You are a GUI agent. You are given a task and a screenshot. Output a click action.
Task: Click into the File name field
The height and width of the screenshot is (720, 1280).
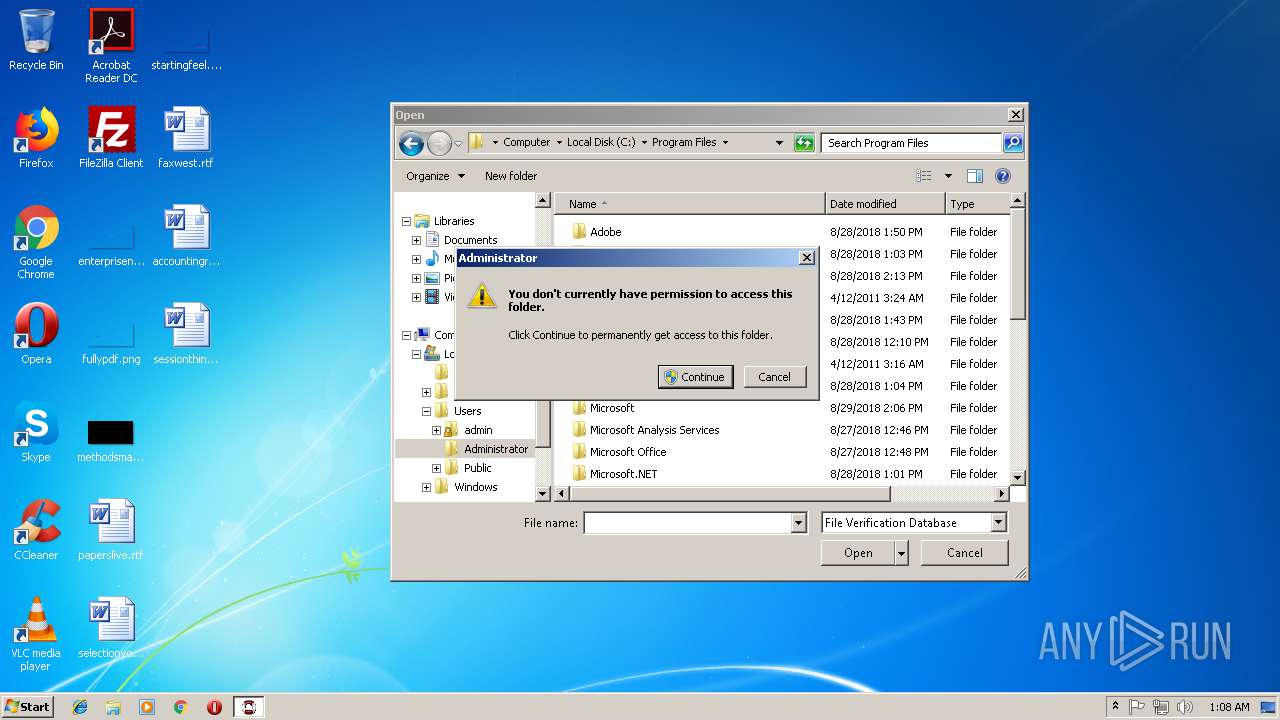687,522
